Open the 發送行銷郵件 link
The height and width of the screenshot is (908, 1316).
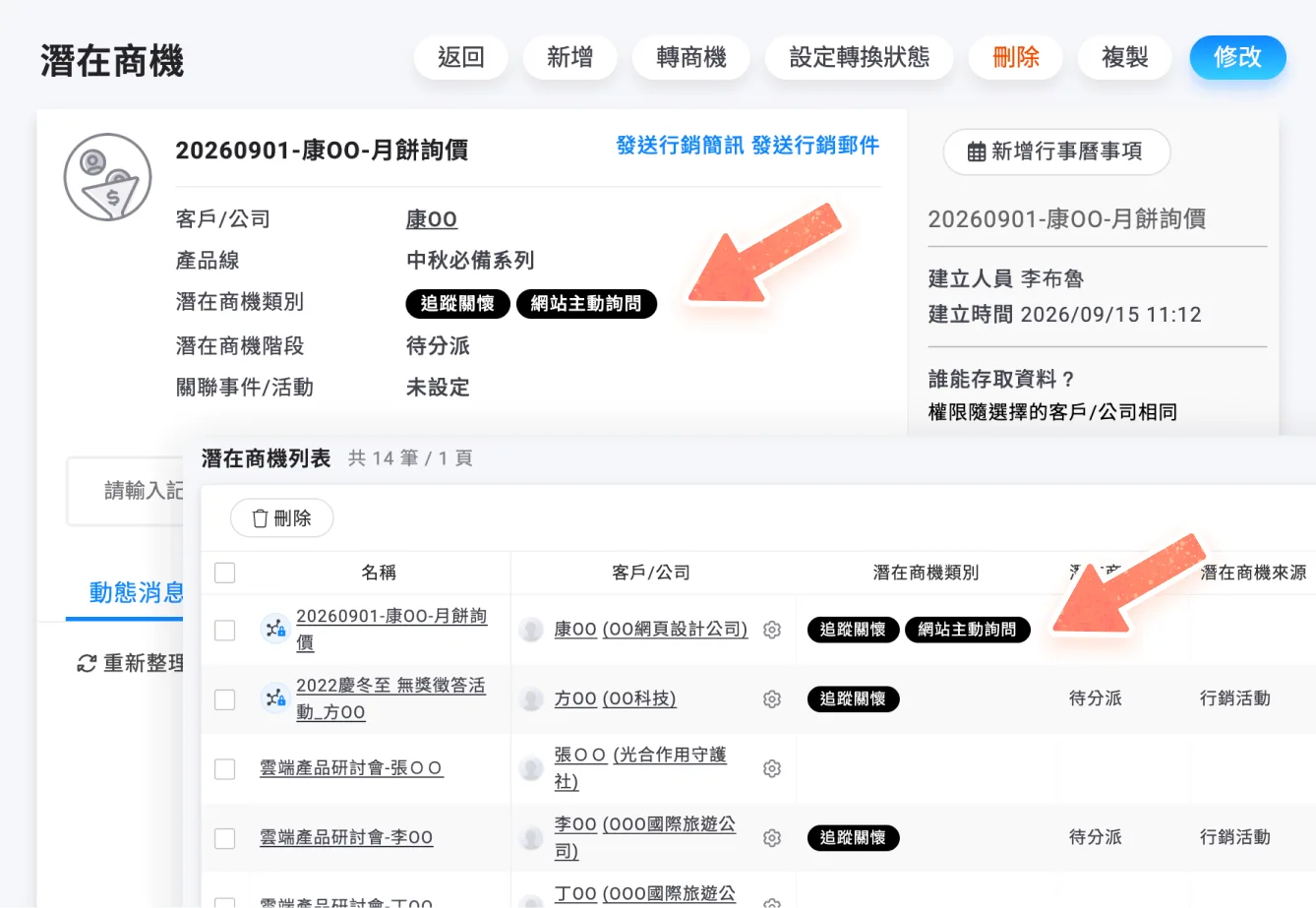click(x=815, y=146)
